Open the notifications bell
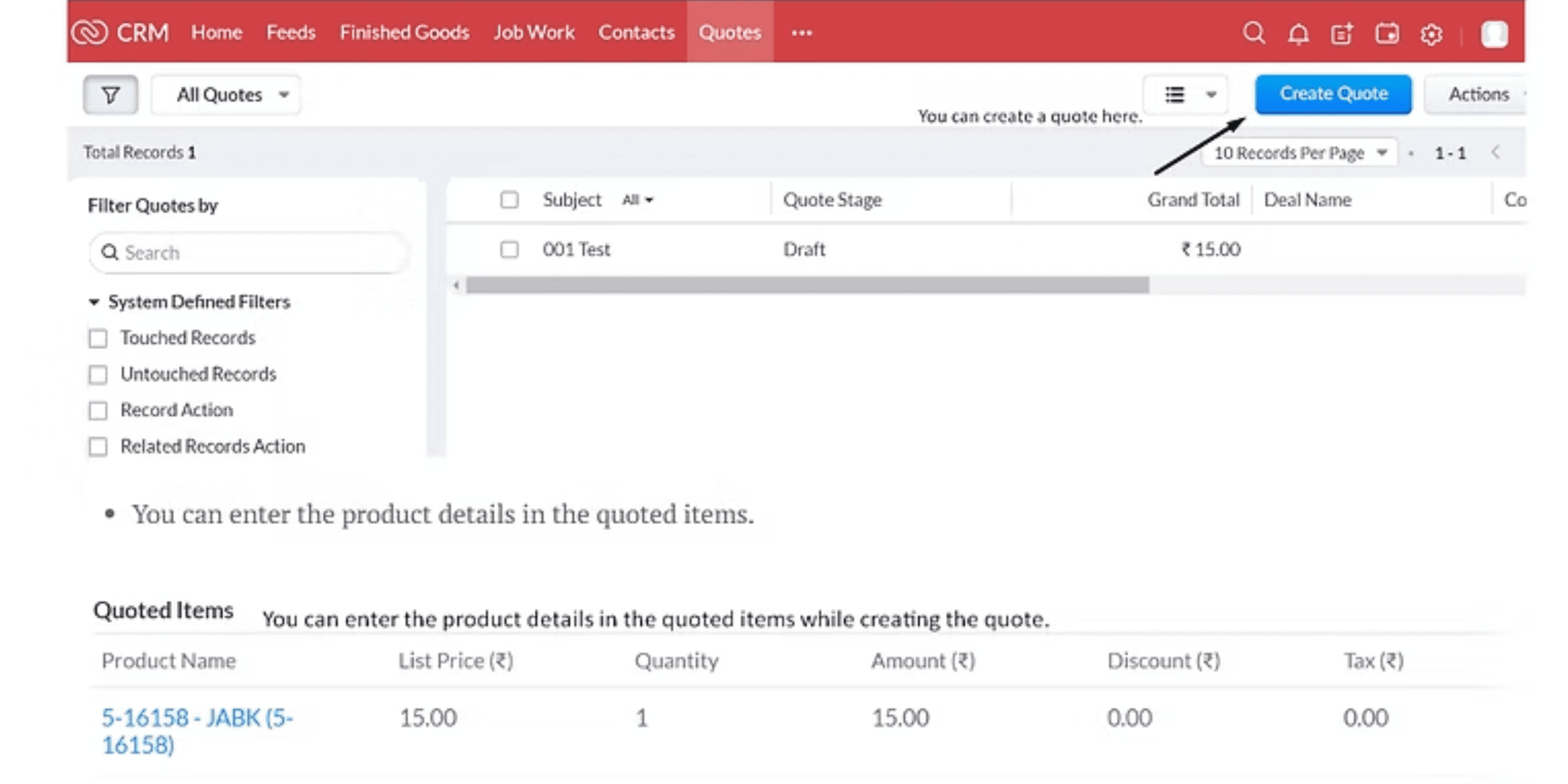 [1298, 33]
